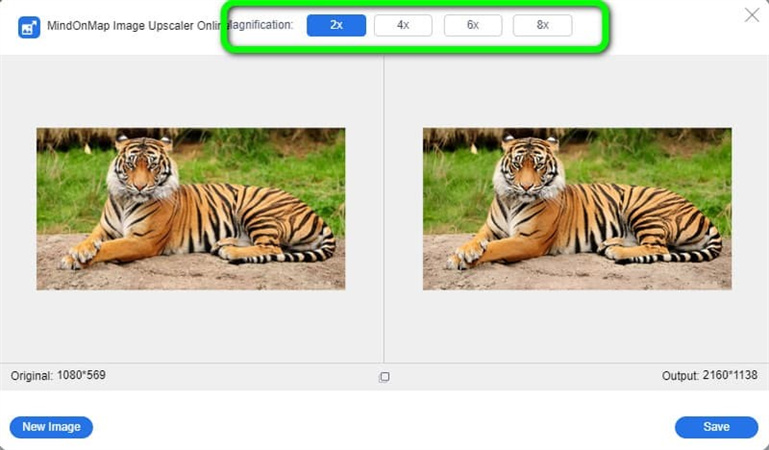This screenshot has width=769, height=450.
Task: Click the upscaled output tiger preview
Action: 577,209
